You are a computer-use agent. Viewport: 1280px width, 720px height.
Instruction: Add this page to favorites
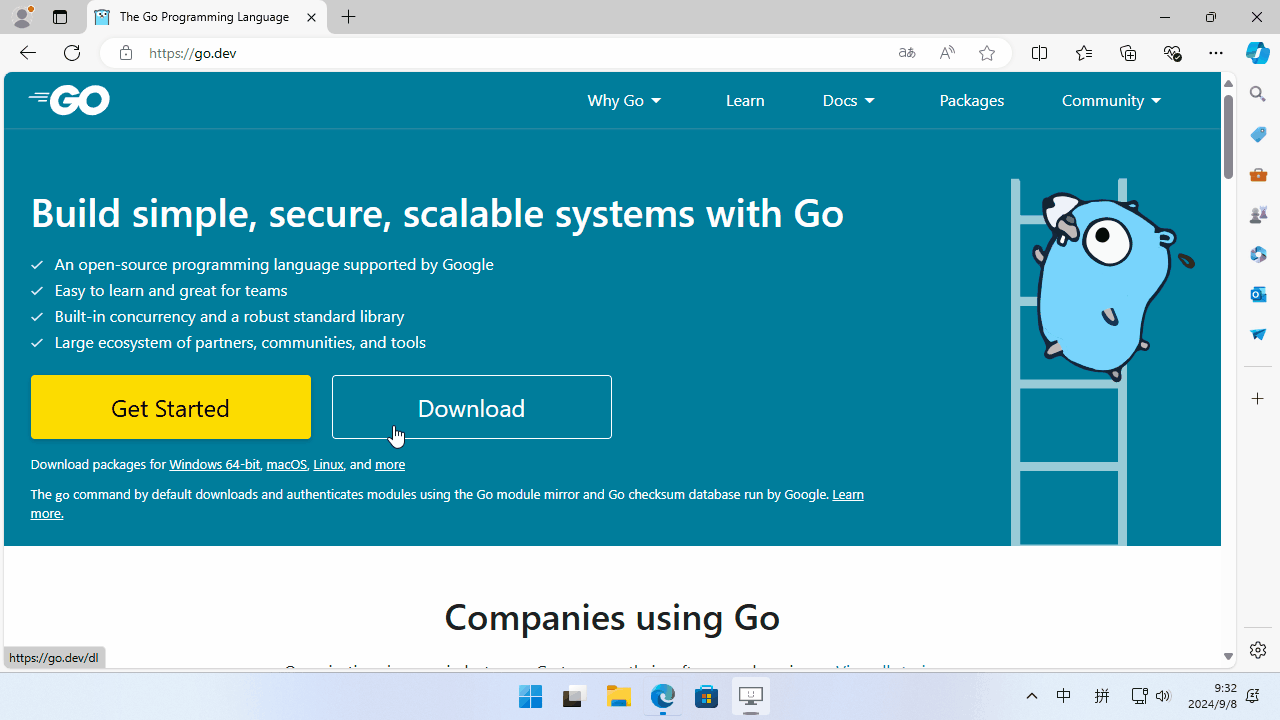986,53
